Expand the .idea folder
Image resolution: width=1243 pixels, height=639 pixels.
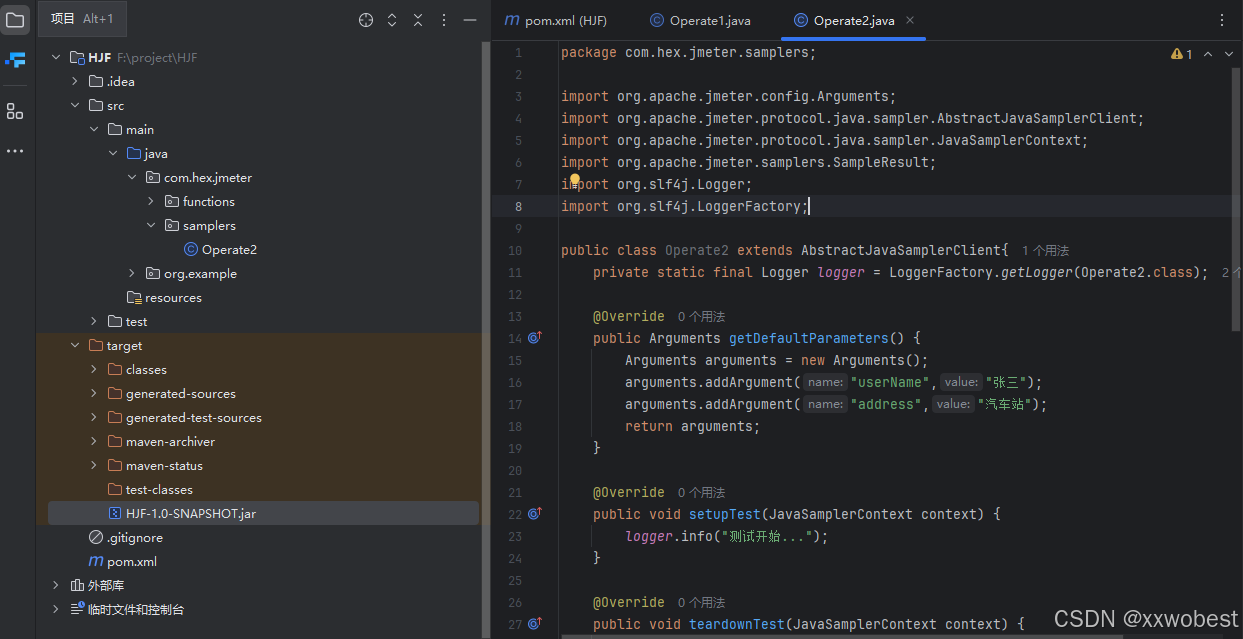coord(75,81)
